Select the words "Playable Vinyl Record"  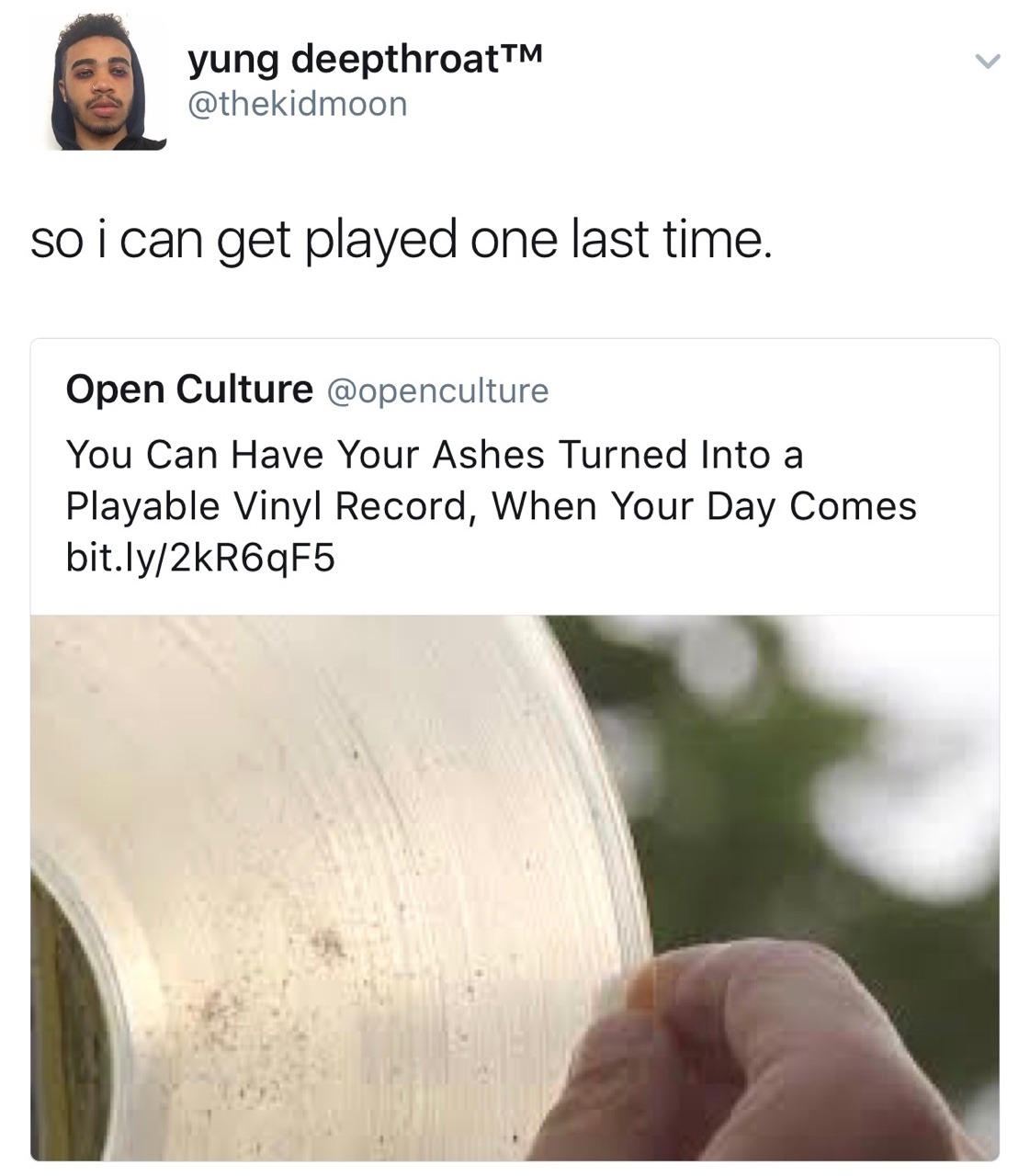click(266, 507)
